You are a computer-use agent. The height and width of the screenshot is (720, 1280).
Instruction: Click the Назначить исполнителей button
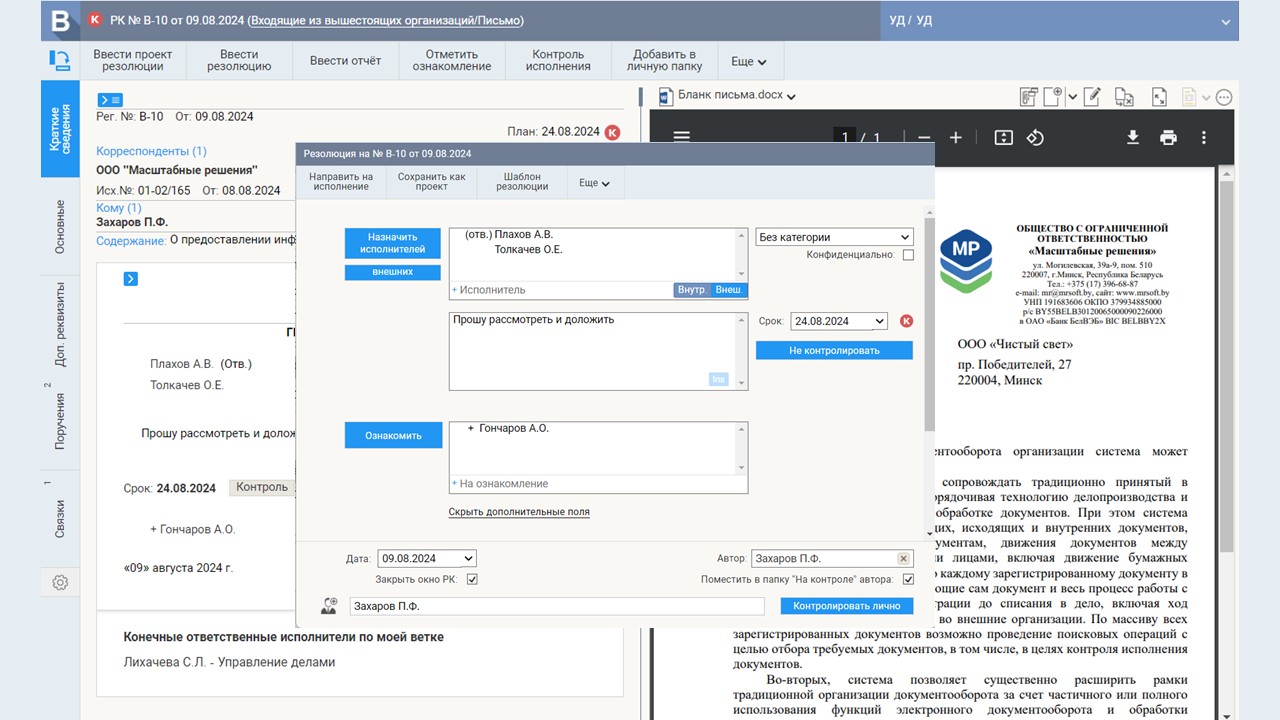coord(393,243)
